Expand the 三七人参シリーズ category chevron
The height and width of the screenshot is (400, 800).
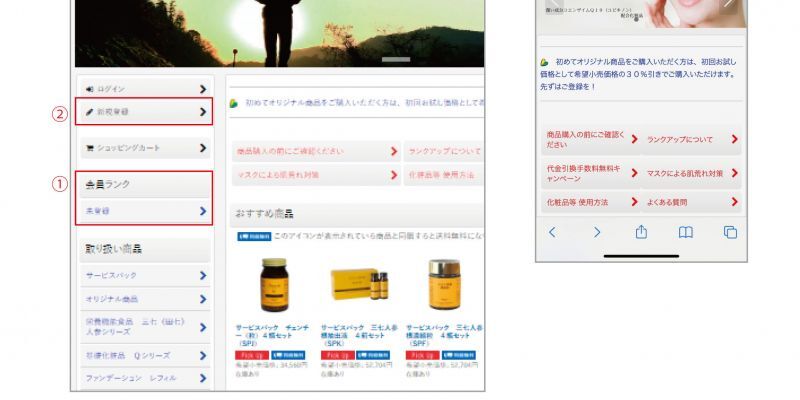[x=203, y=327]
